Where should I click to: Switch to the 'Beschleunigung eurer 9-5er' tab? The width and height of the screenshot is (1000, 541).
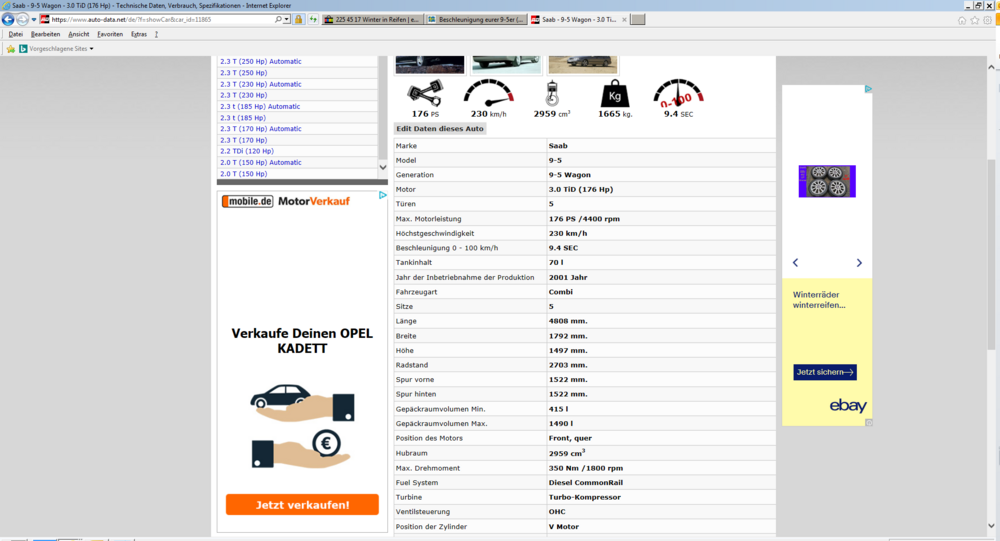point(476,20)
